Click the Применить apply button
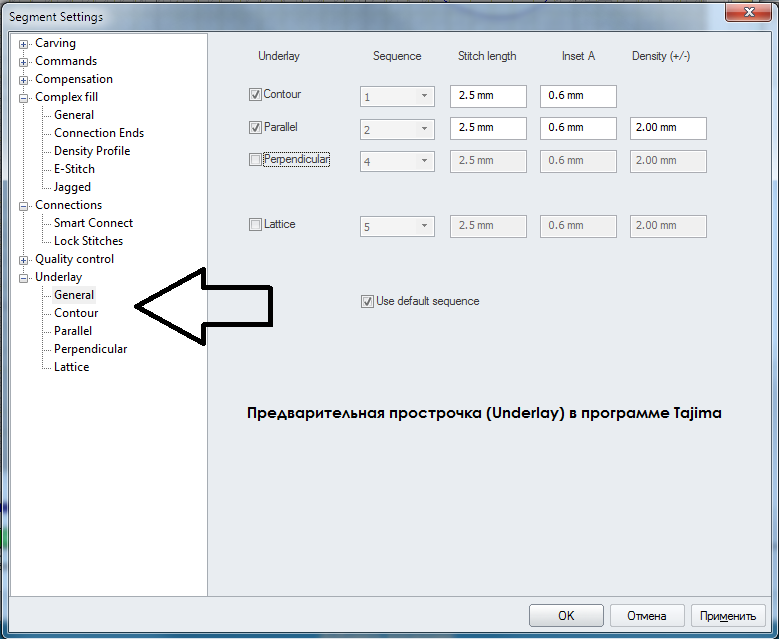The height and width of the screenshot is (639, 779). tap(728, 616)
